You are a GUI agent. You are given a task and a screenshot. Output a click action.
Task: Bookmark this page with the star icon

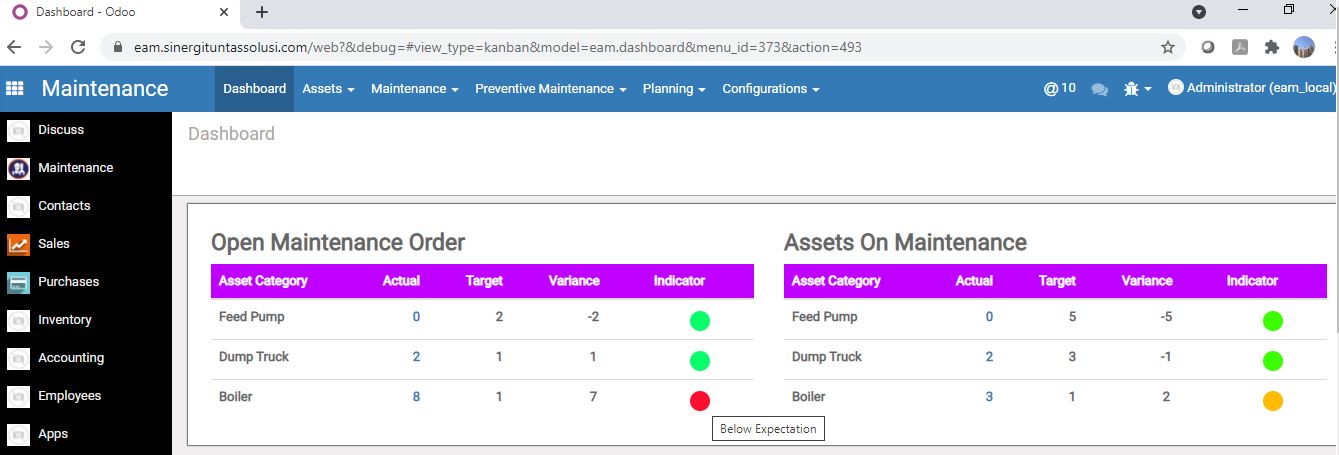(1167, 47)
